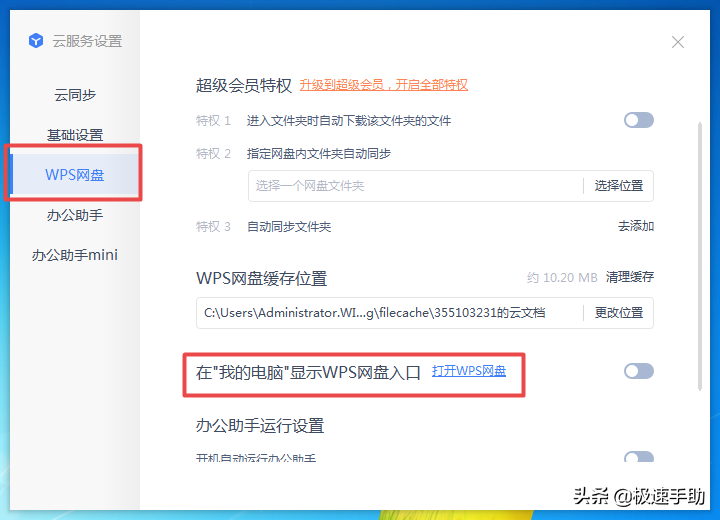Click 升级到超级会员 upgrade link
The width and height of the screenshot is (720, 520).
pos(383,85)
